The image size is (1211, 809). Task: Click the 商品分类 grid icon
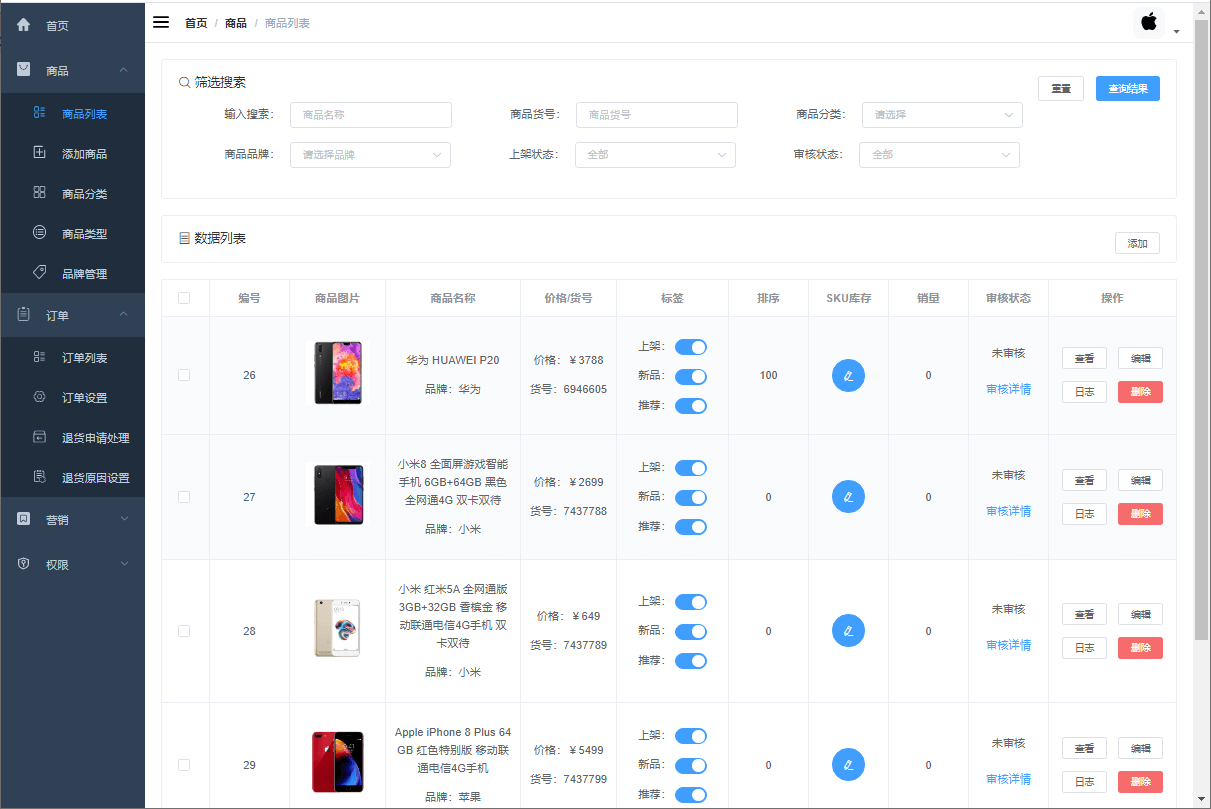coord(40,192)
